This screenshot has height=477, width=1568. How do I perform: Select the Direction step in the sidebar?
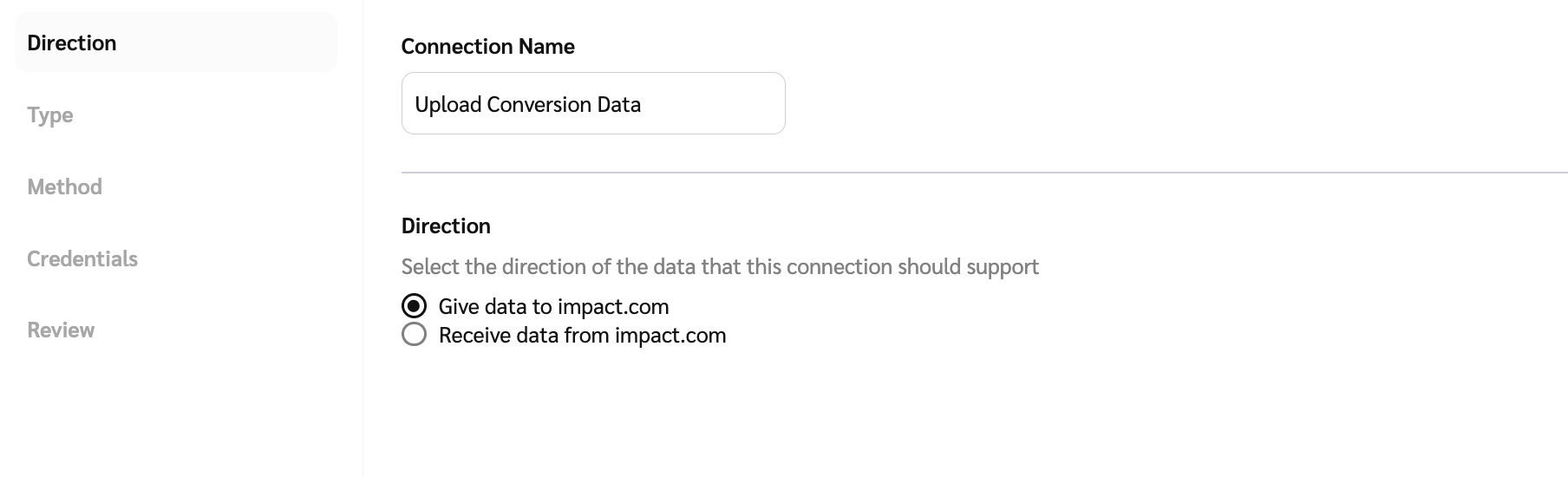pos(72,43)
